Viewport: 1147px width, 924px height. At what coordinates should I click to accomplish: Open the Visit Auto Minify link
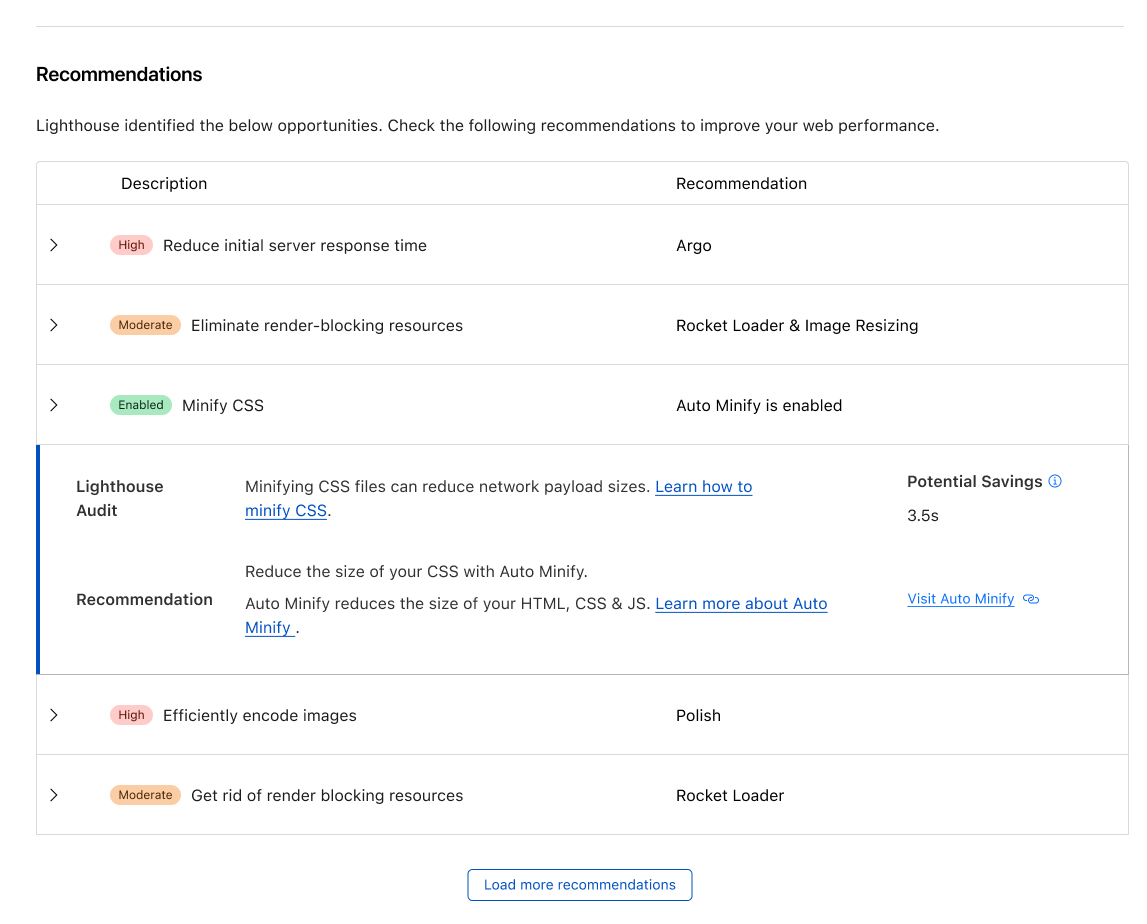coord(960,599)
